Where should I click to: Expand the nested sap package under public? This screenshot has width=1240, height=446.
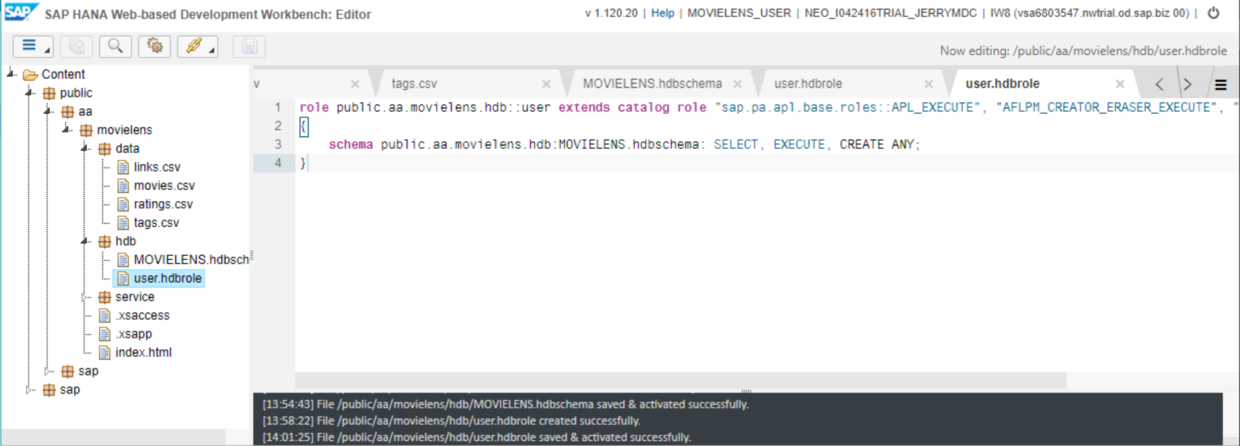[49, 371]
